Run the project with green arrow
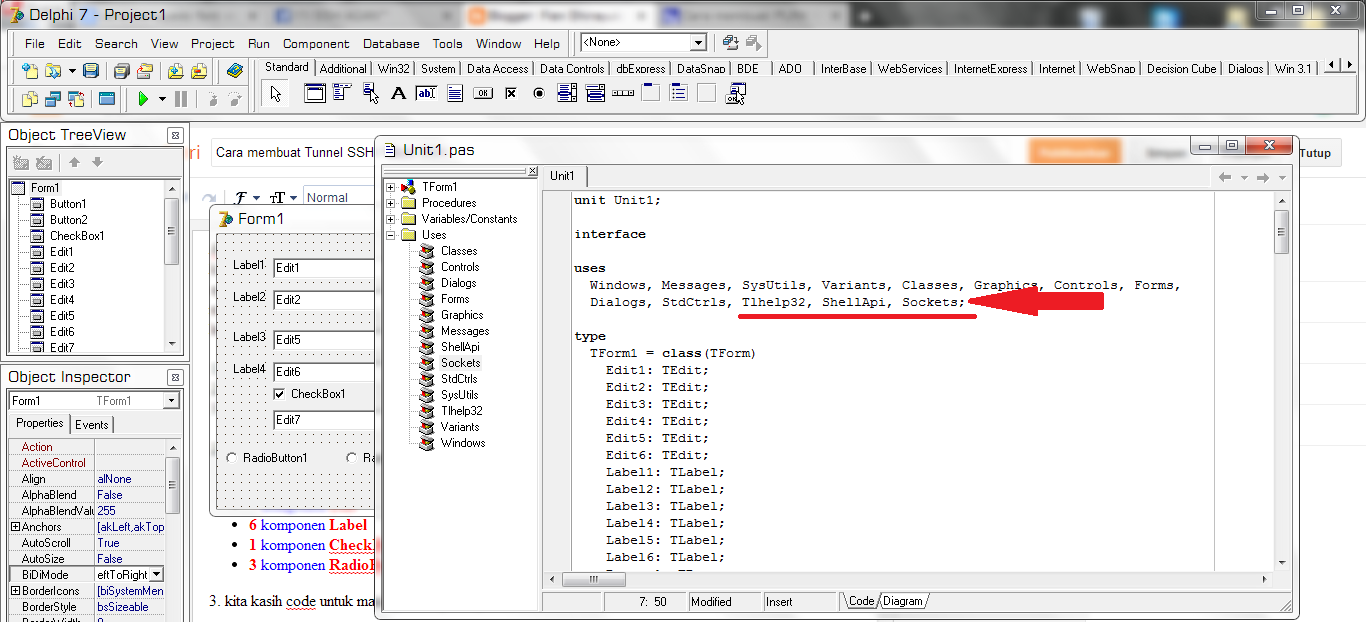This screenshot has height=622, width=1366. tap(144, 99)
